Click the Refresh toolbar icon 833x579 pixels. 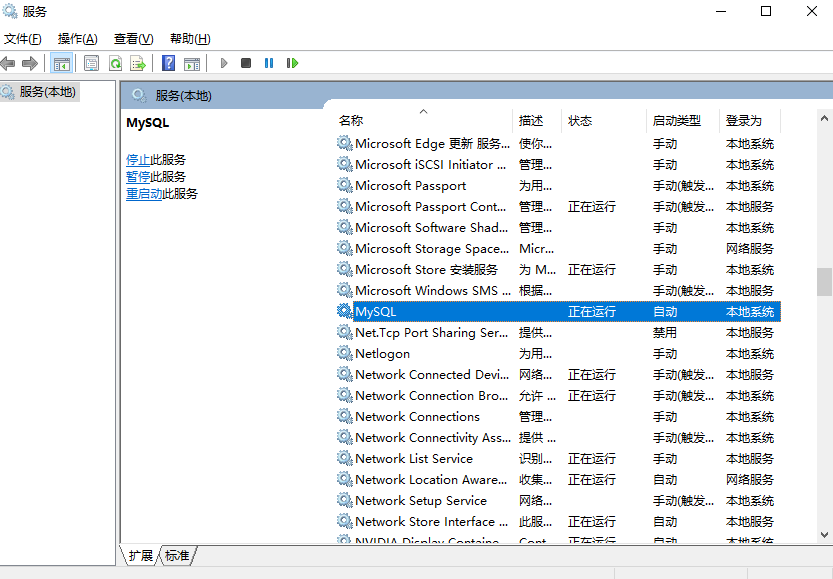(115, 63)
